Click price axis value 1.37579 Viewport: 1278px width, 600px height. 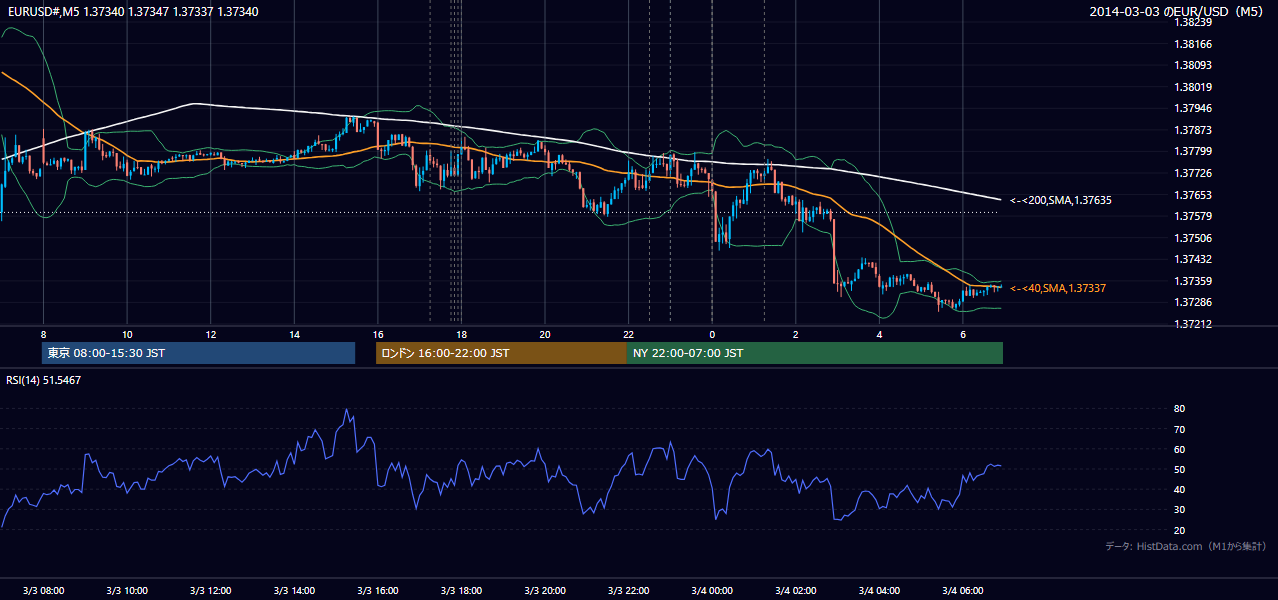point(1193,216)
